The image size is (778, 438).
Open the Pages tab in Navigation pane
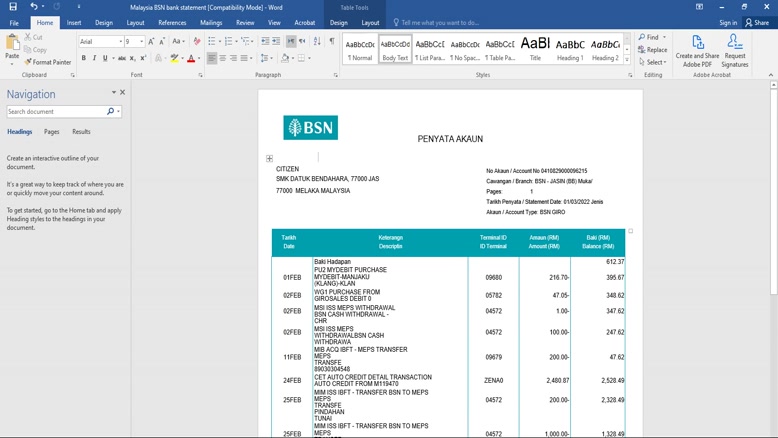pyautogui.click(x=51, y=132)
